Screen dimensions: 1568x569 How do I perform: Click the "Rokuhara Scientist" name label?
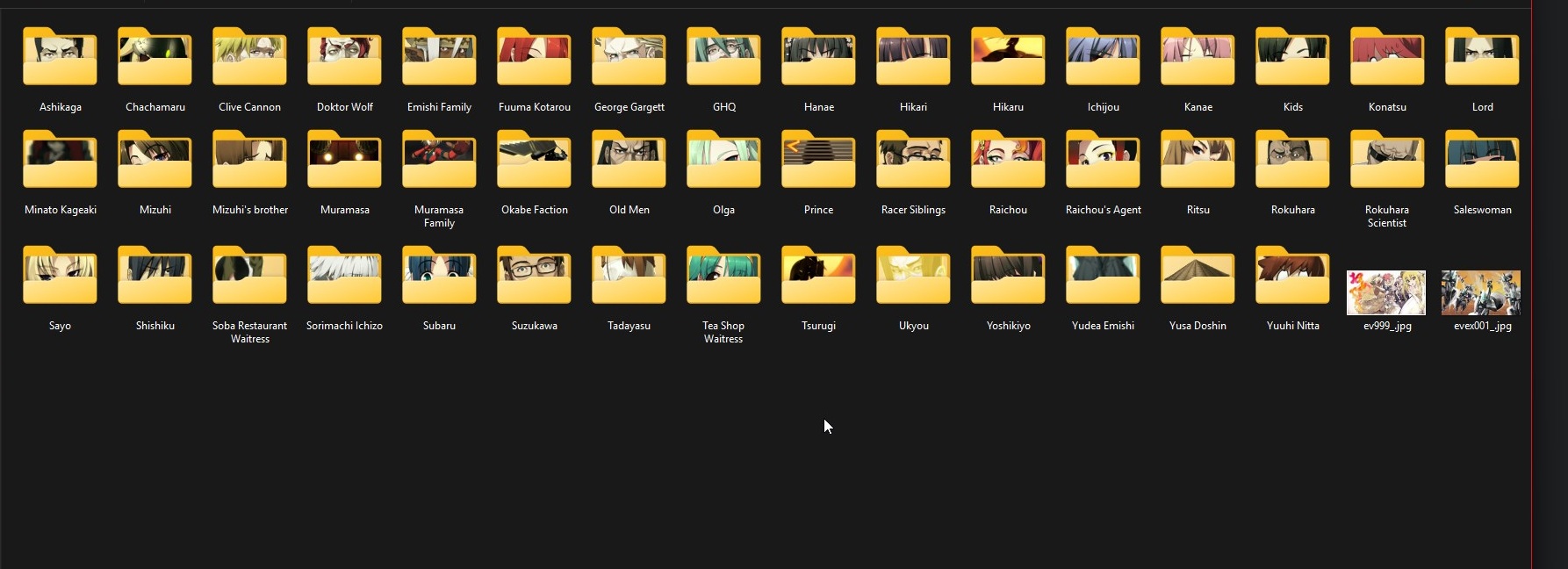1387,216
